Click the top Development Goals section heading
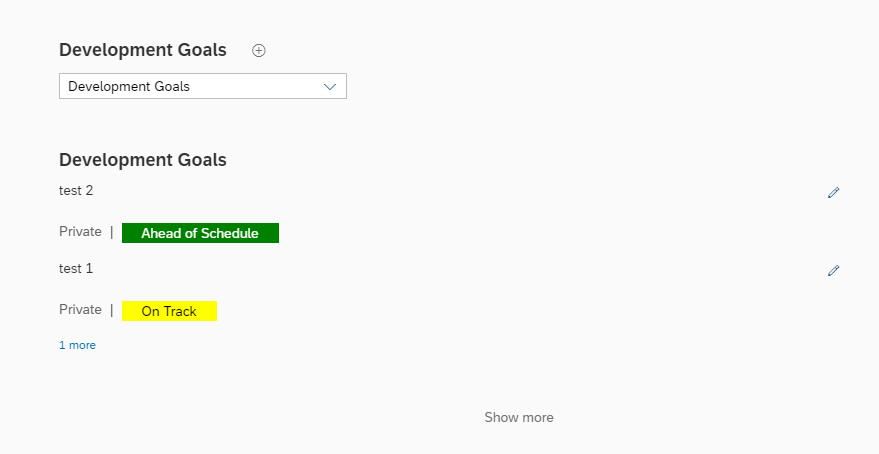This screenshot has width=879, height=454. click(143, 50)
